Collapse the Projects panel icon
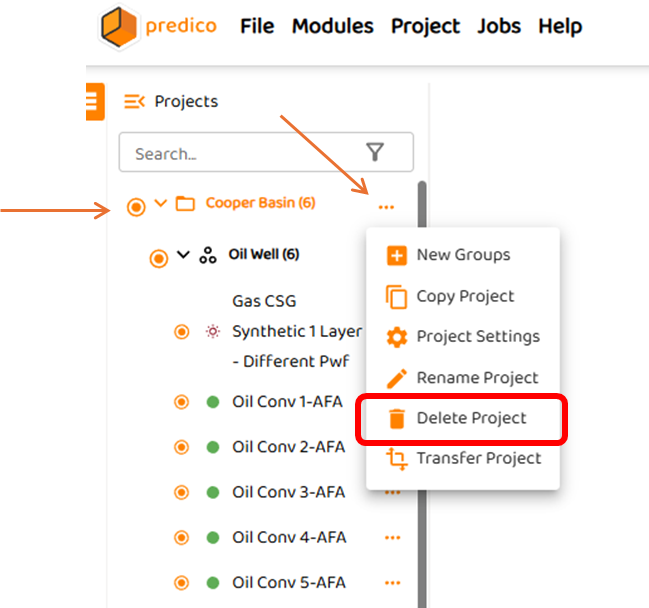649x608 pixels. (x=134, y=101)
